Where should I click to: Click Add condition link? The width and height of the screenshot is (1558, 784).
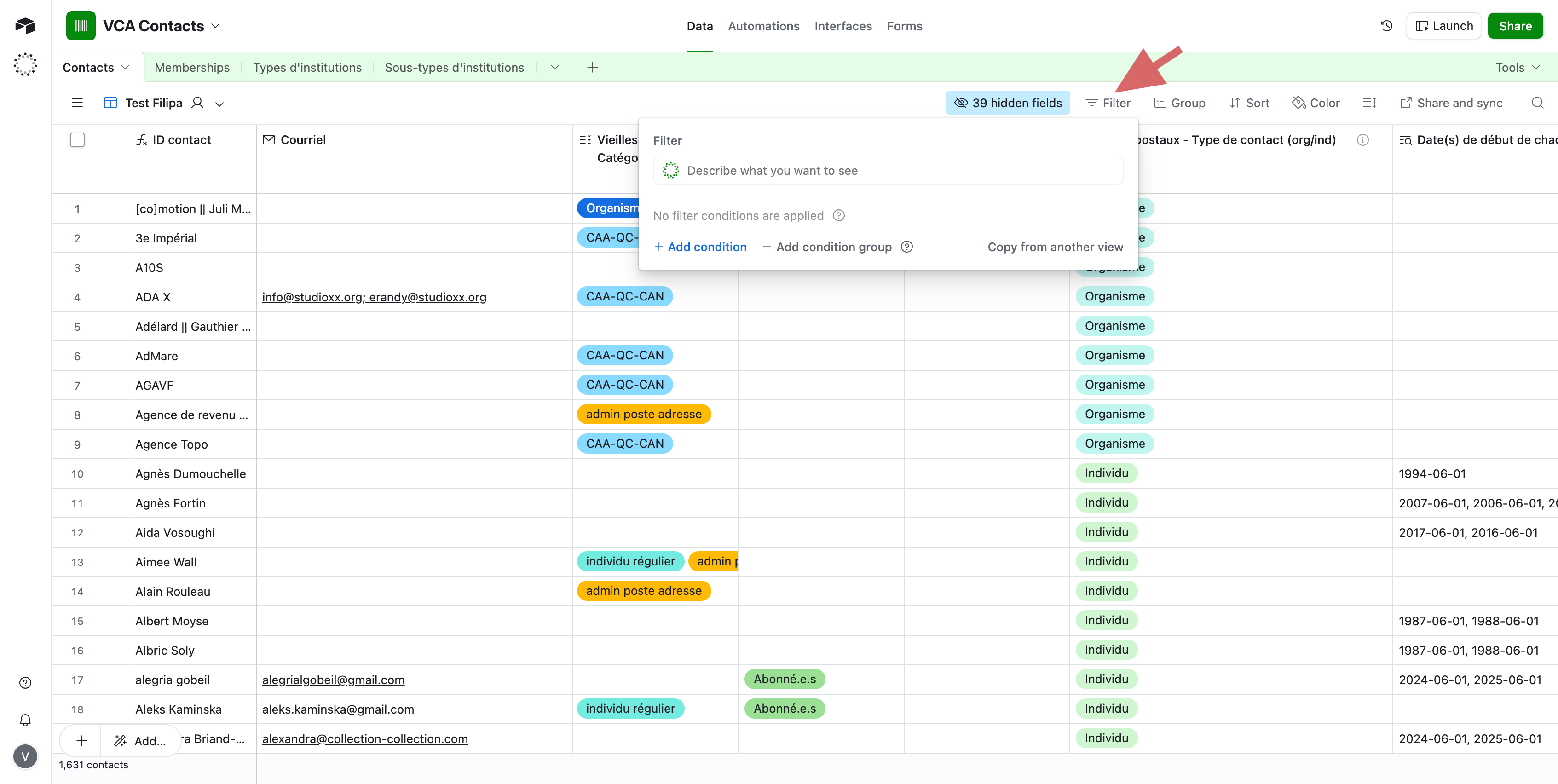pos(700,247)
